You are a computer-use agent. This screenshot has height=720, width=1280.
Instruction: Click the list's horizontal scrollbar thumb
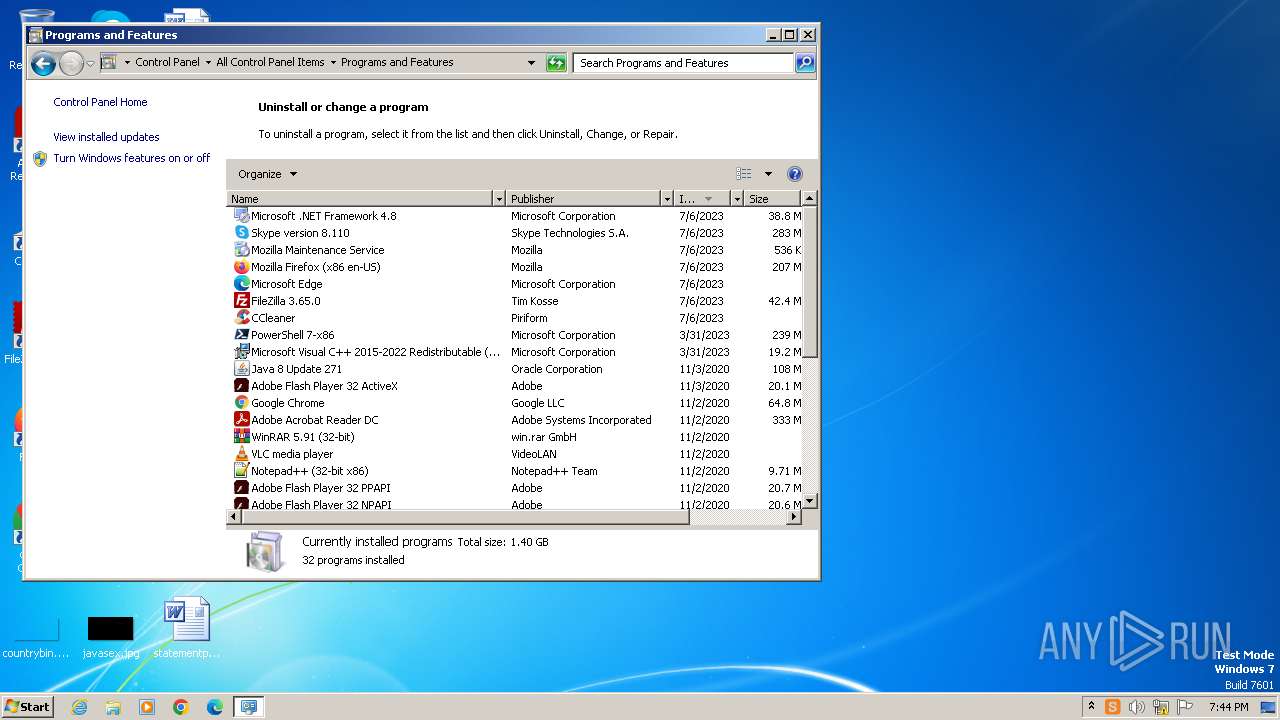click(x=465, y=517)
